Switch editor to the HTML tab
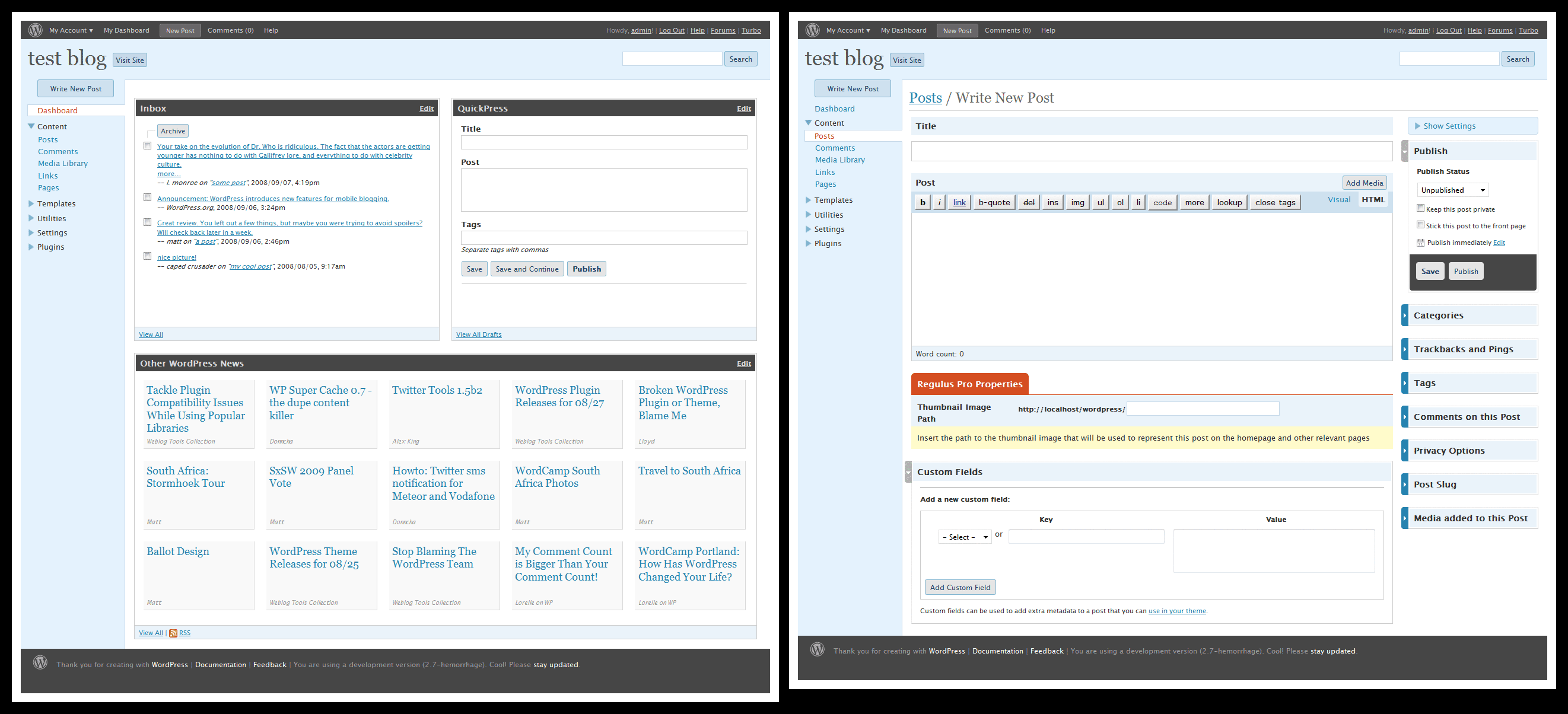Image resolution: width=1568 pixels, height=714 pixels. (1373, 200)
